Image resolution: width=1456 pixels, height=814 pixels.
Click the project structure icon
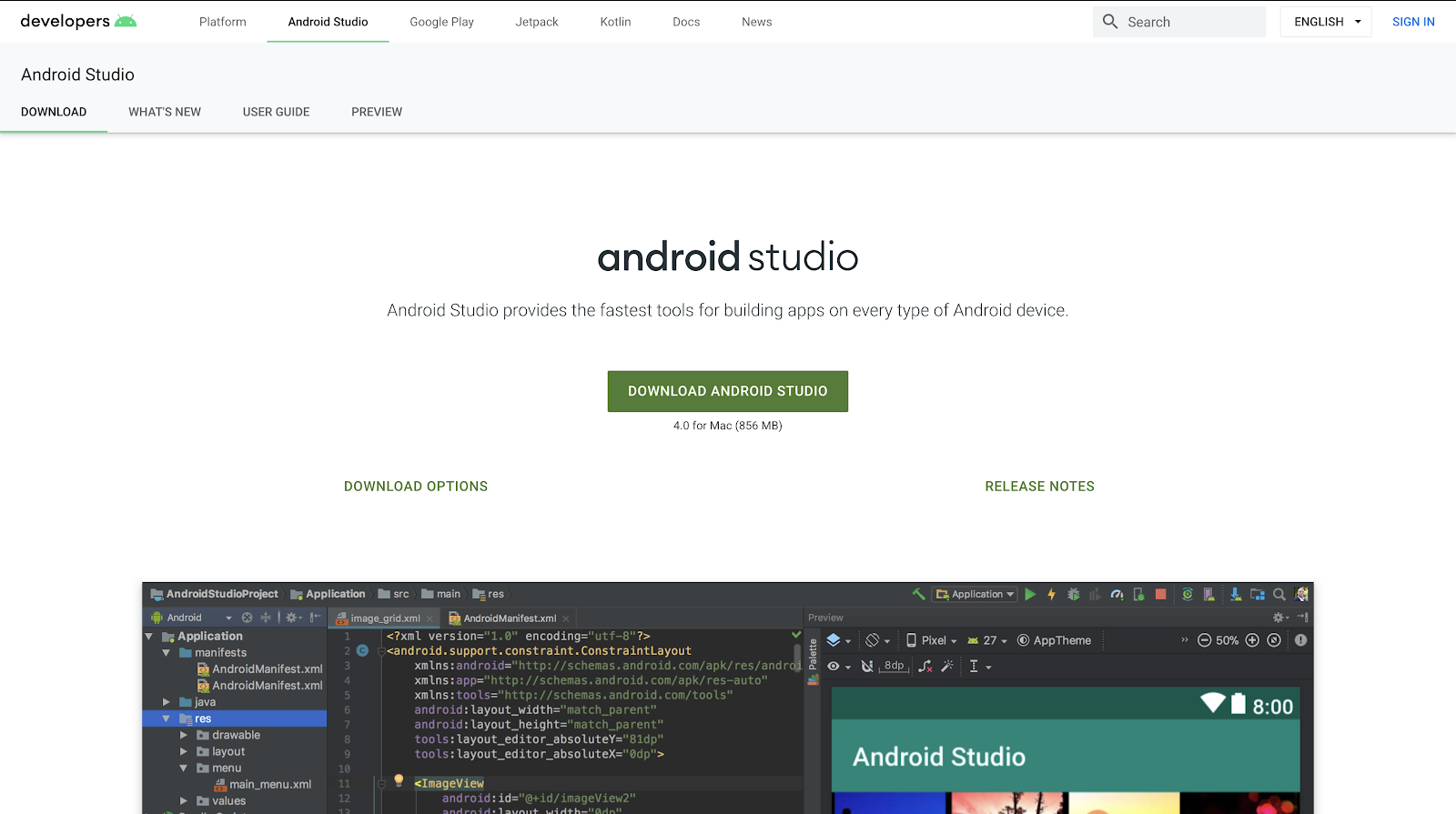(1258, 594)
